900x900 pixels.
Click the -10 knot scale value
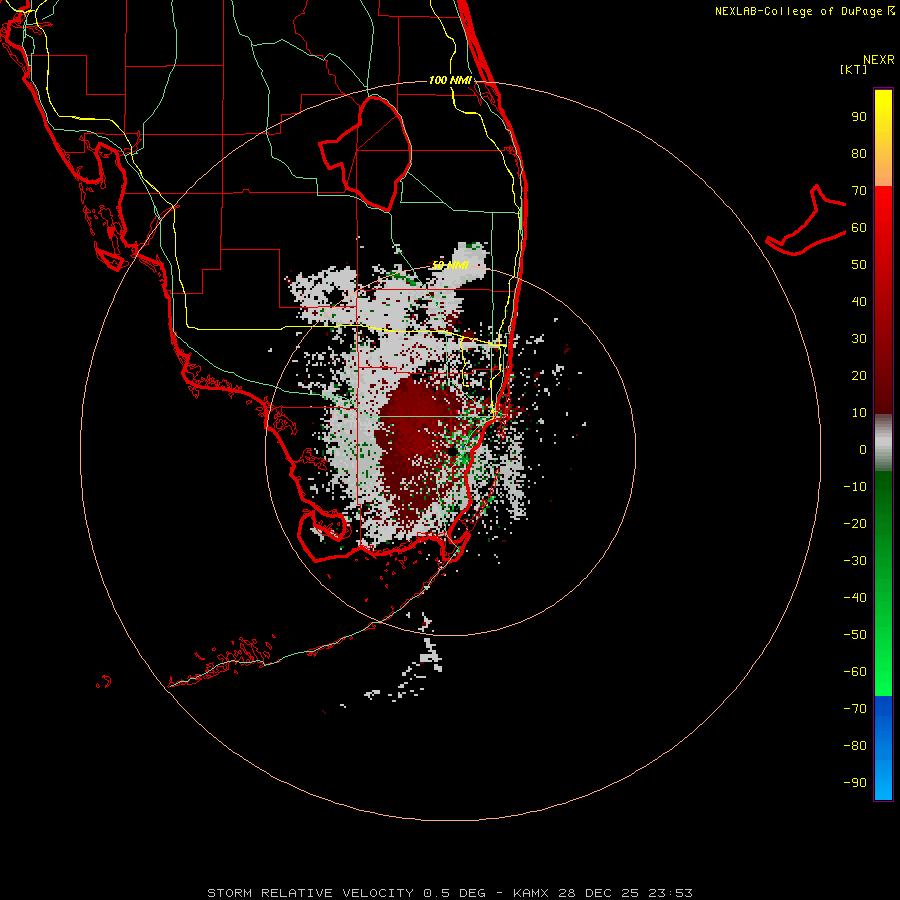[855, 487]
